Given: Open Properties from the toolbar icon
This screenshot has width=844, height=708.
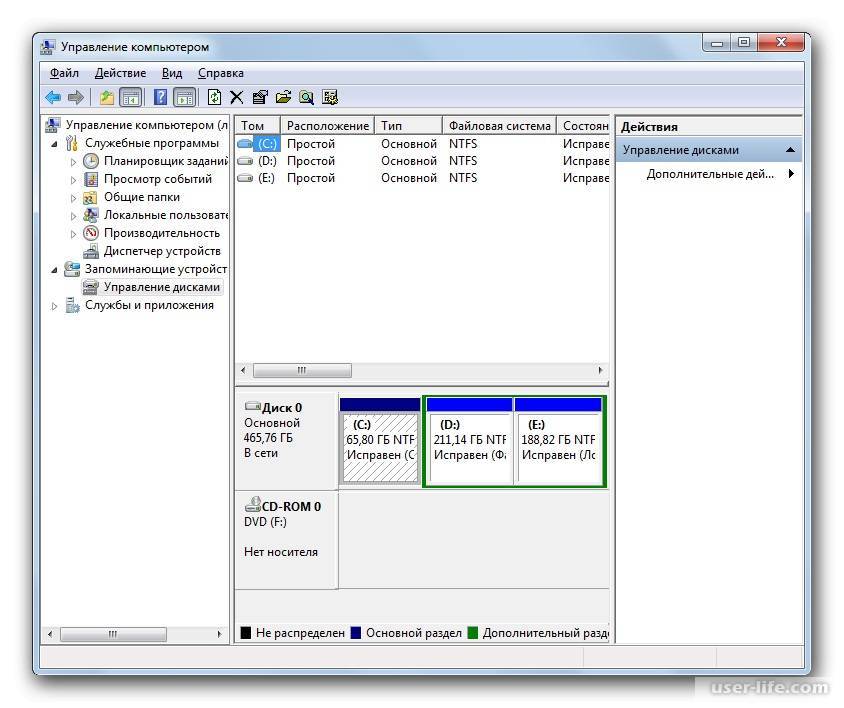Looking at the screenshot, I should click(260, 97).
